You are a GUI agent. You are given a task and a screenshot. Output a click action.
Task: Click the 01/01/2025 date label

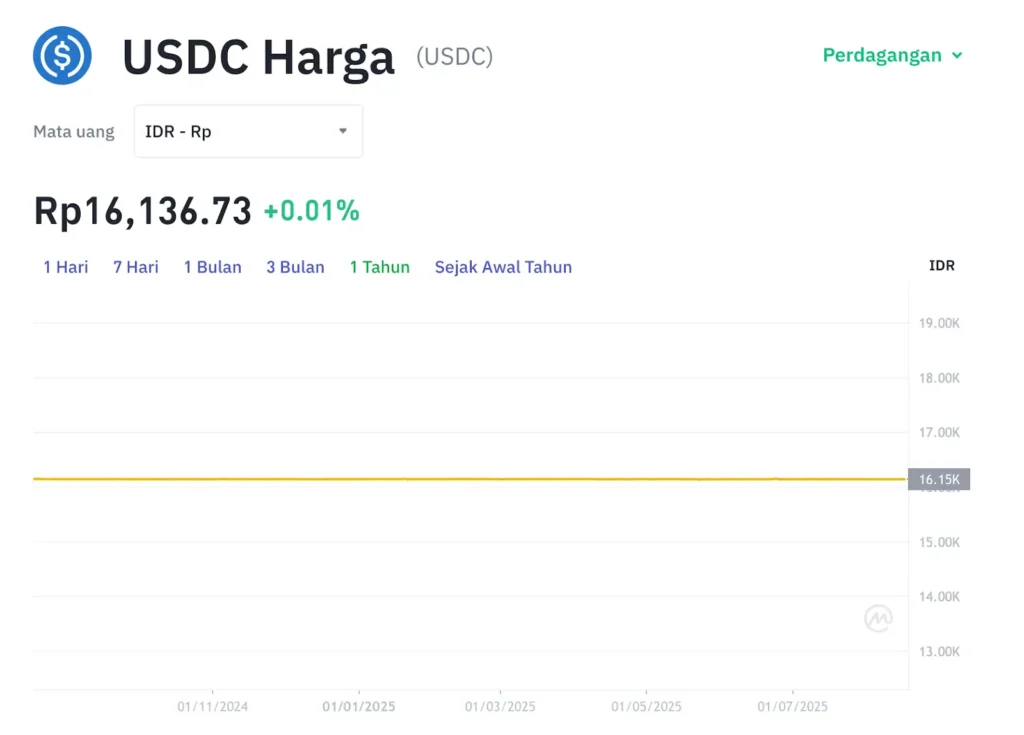tap(359, 706)
